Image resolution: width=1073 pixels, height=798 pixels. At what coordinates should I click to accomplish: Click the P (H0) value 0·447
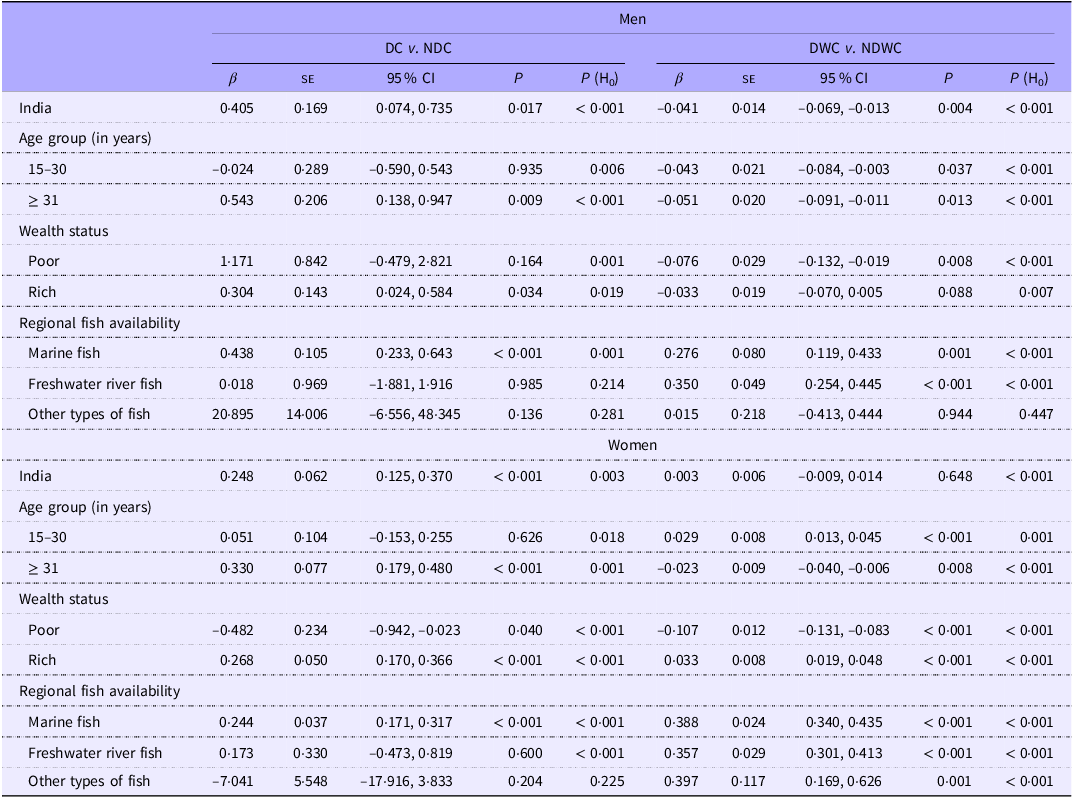coord(1032,415)
